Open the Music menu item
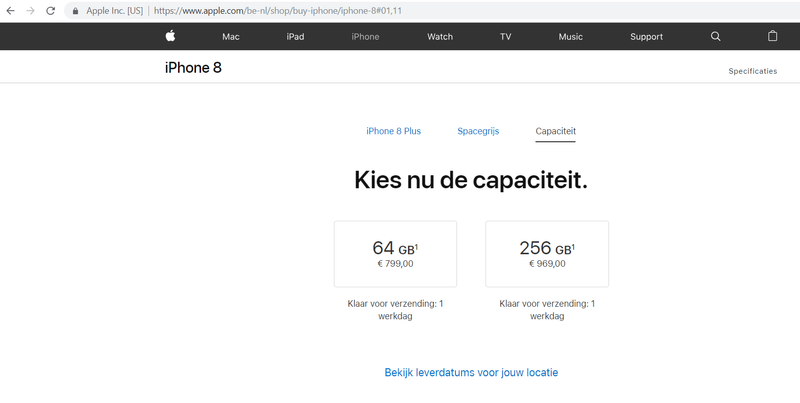This screenshot has height=403, width=800. (x=571, y=37)
